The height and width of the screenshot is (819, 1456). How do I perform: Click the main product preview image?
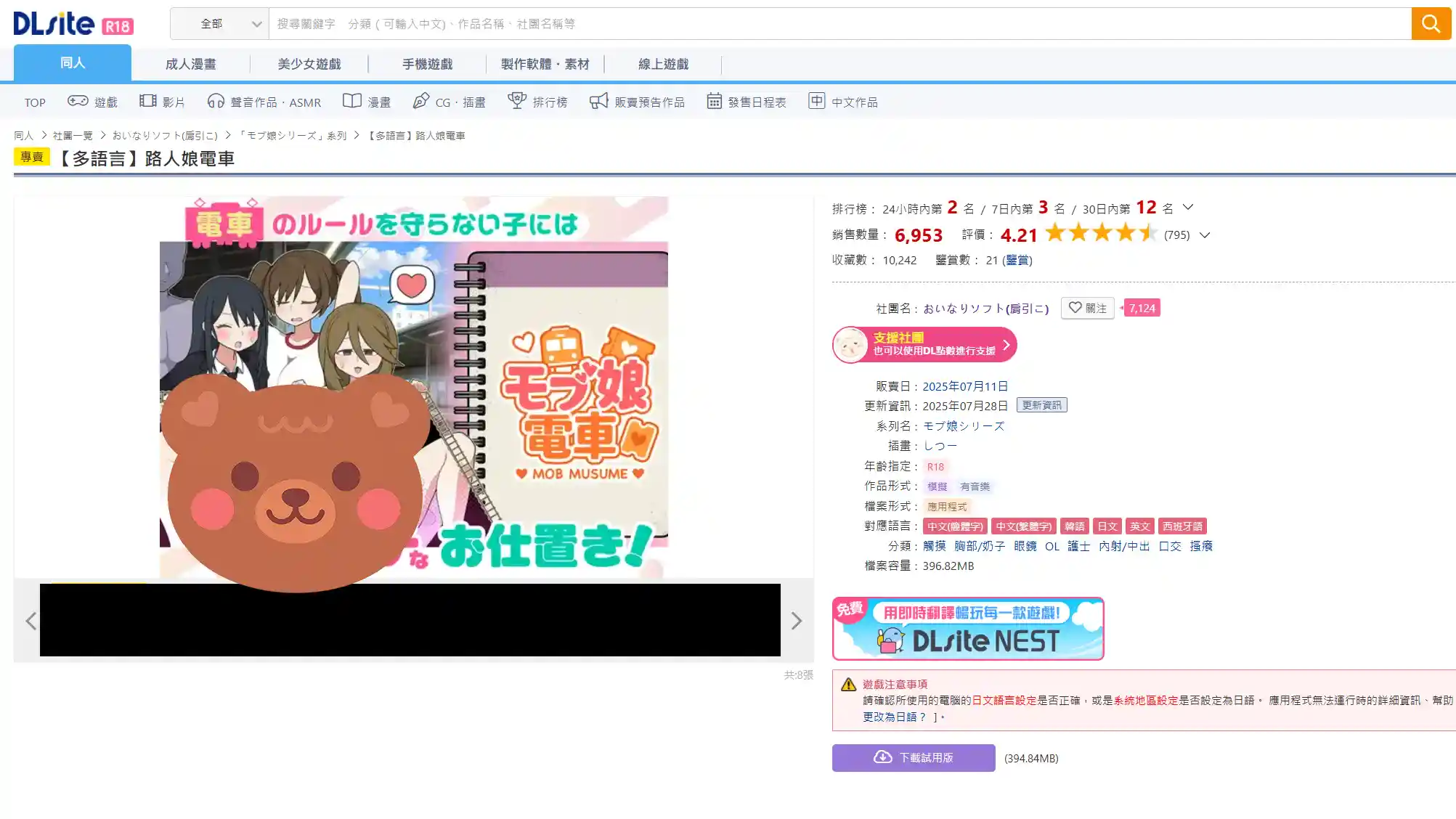tap(414, 387)
